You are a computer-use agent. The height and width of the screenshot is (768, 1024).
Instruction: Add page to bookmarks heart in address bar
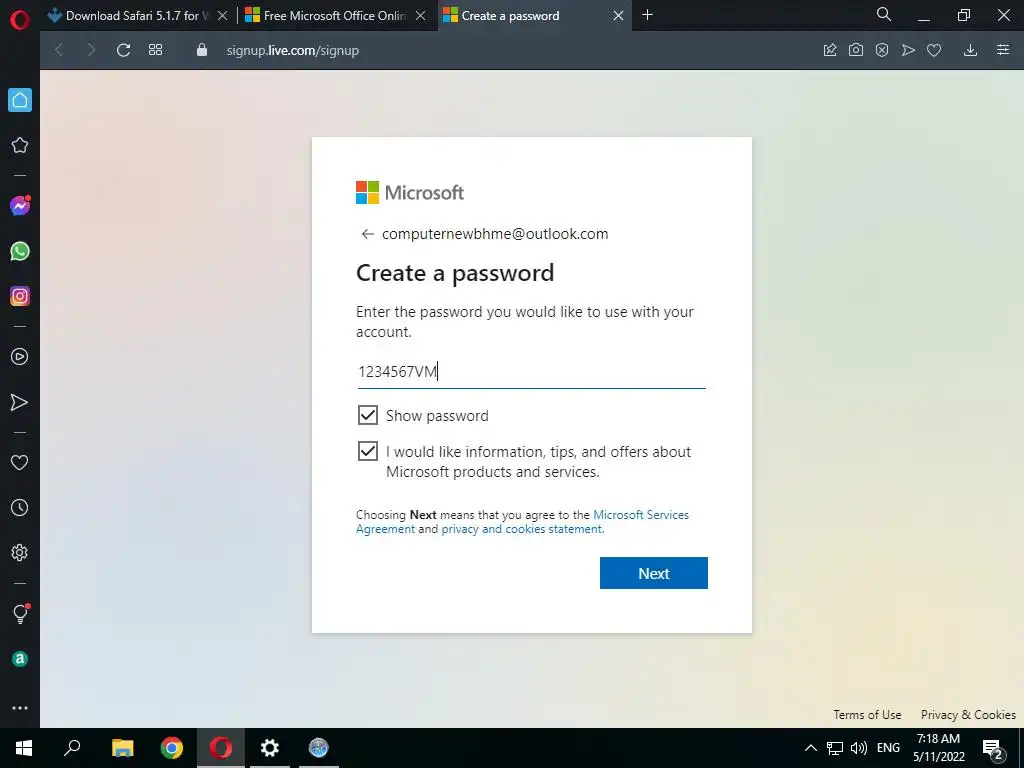[934, 50]
